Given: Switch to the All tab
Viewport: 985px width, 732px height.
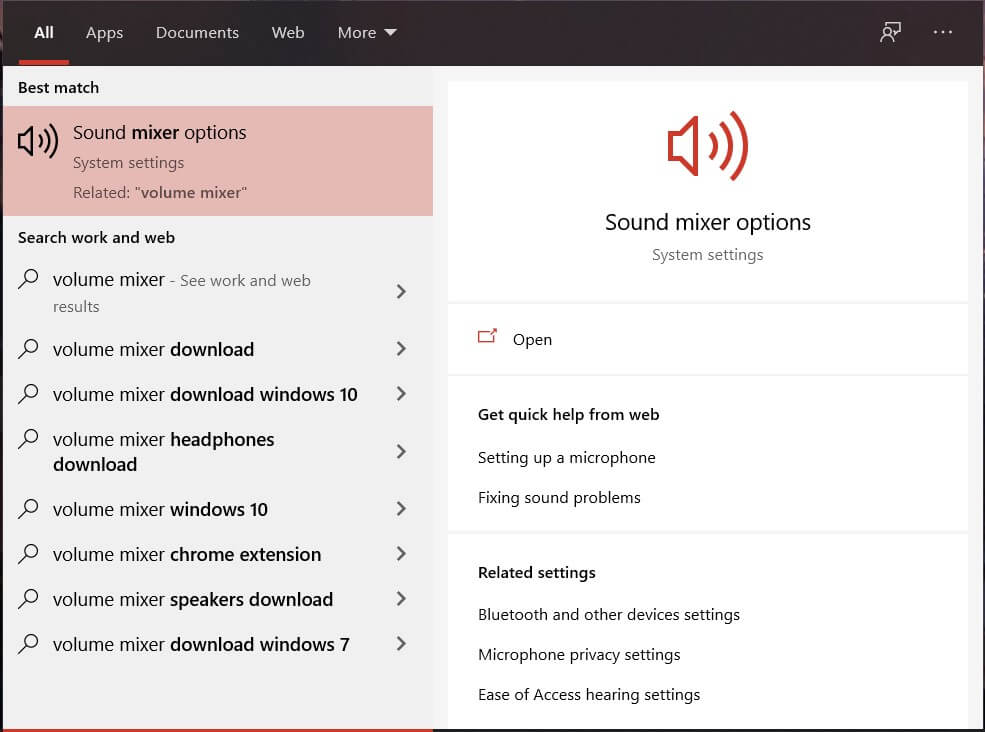Looking at the screenshot, I should pyautogui.click(x=43, y=33).
